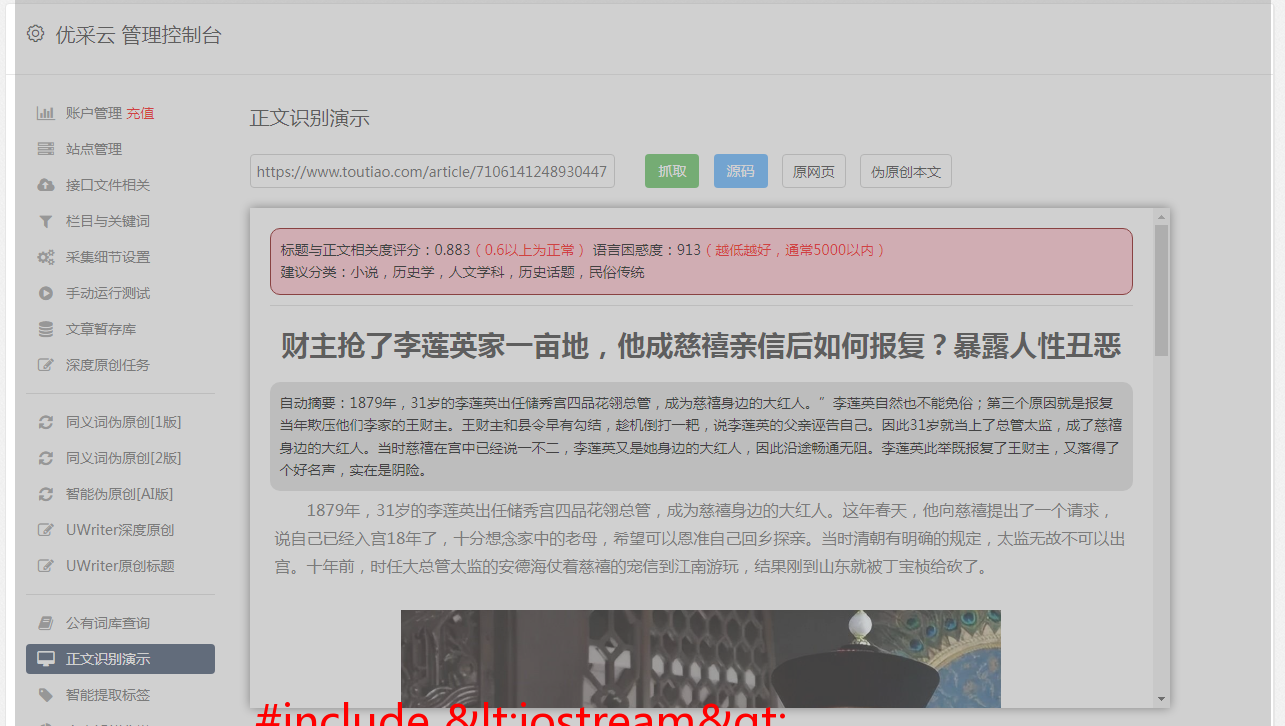Click the book icon for 公有词库查询
The image size is (1285, 726).
[45, 623]
